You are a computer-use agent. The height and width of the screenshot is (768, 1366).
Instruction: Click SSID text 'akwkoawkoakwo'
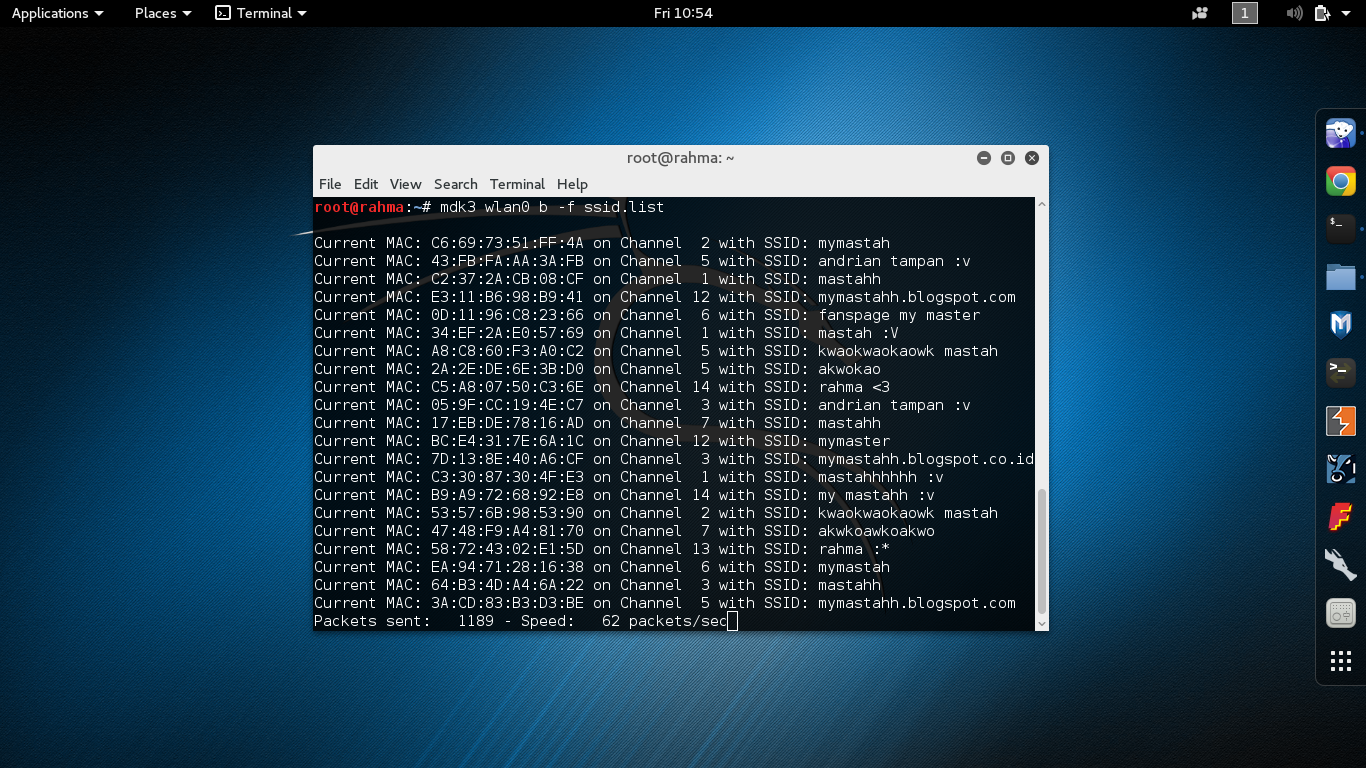pyautogui.click(x=876, y=531)
